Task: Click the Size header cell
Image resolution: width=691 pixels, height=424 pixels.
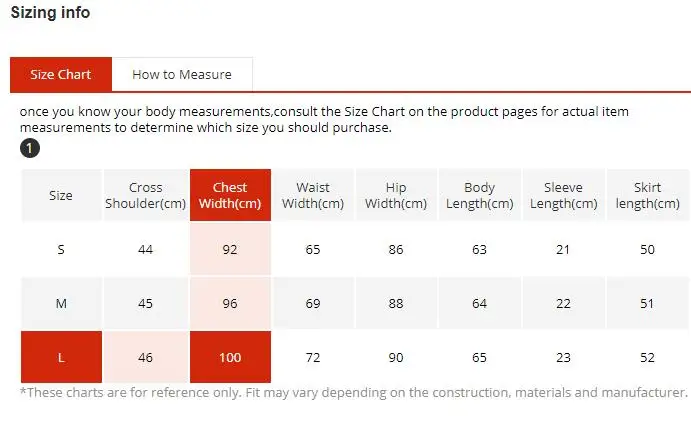Action: point(61,195)
